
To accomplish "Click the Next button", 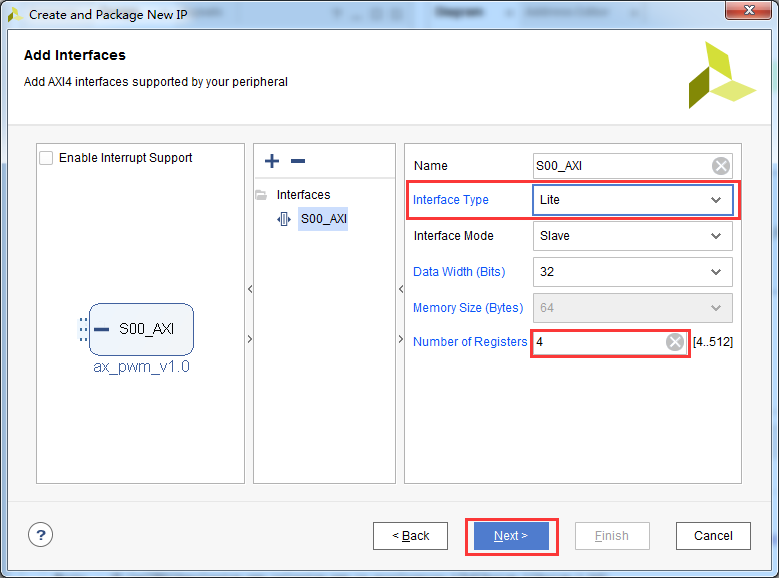I will [511, 536].
